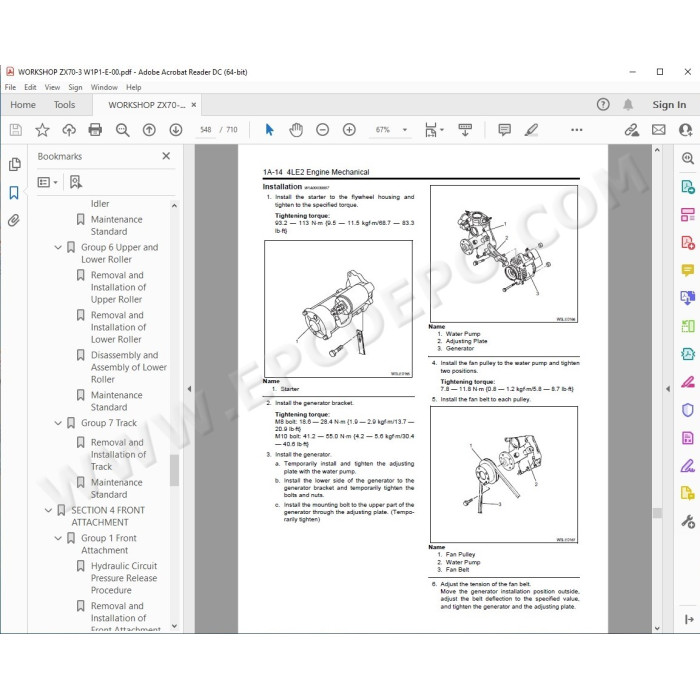Switch to the Tools tab

64,105
